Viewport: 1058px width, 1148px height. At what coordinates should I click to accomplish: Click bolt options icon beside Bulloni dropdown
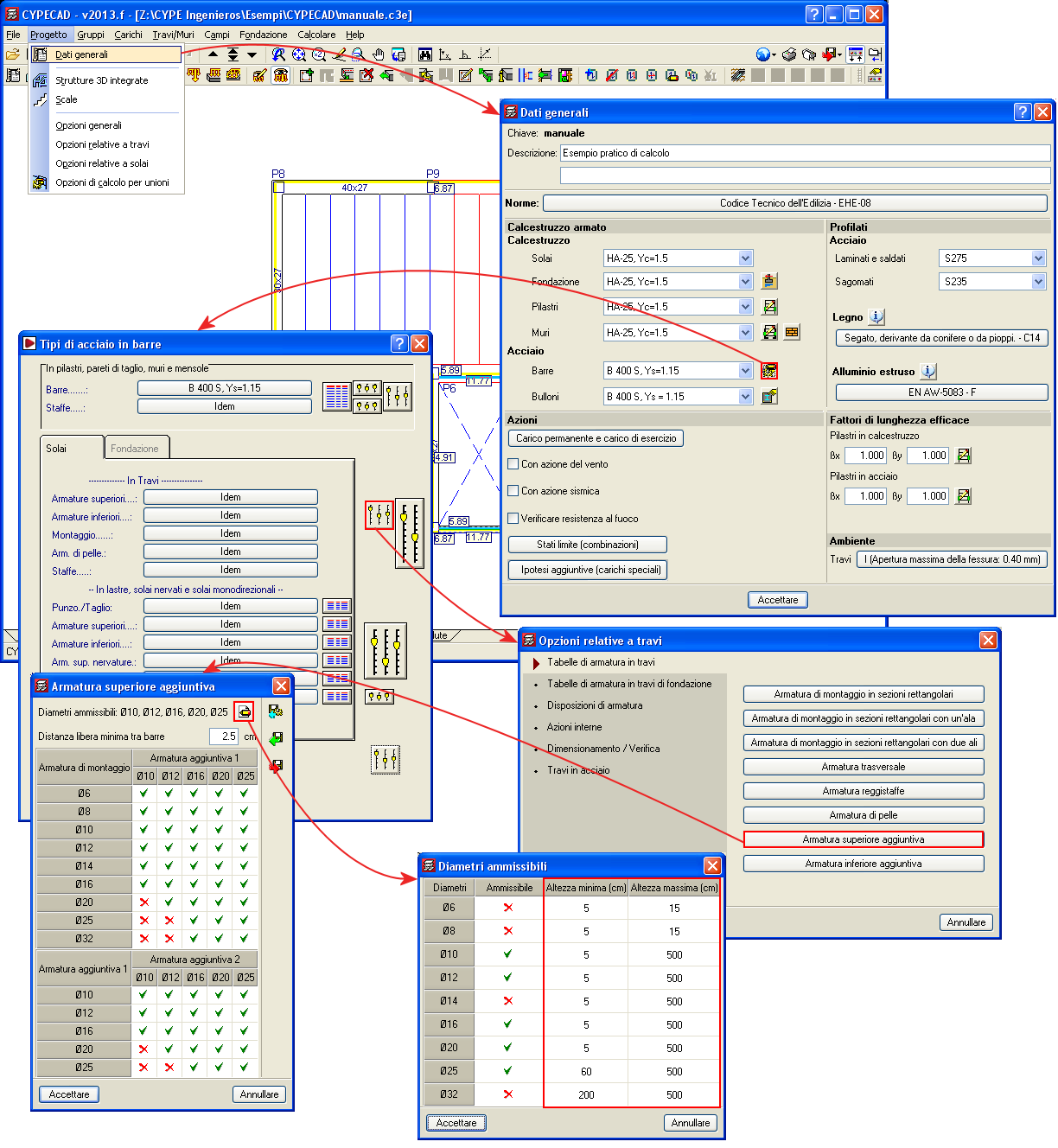(769, 396)
